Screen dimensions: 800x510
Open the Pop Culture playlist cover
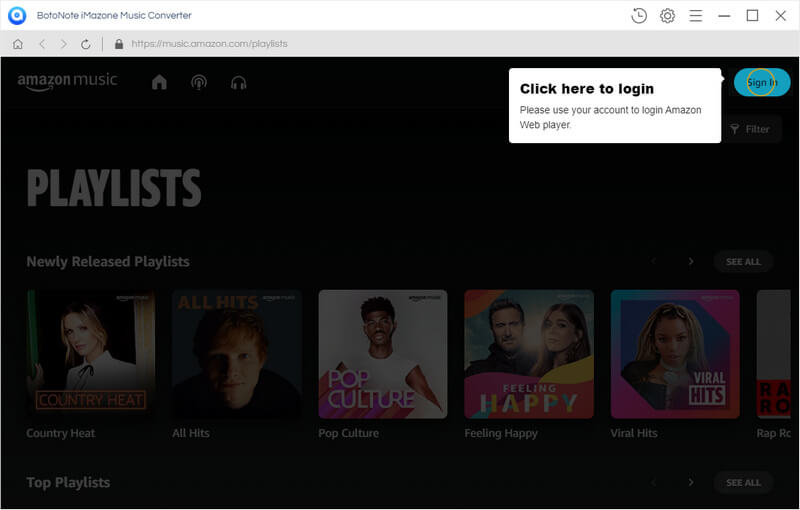(x=383, y=354)
